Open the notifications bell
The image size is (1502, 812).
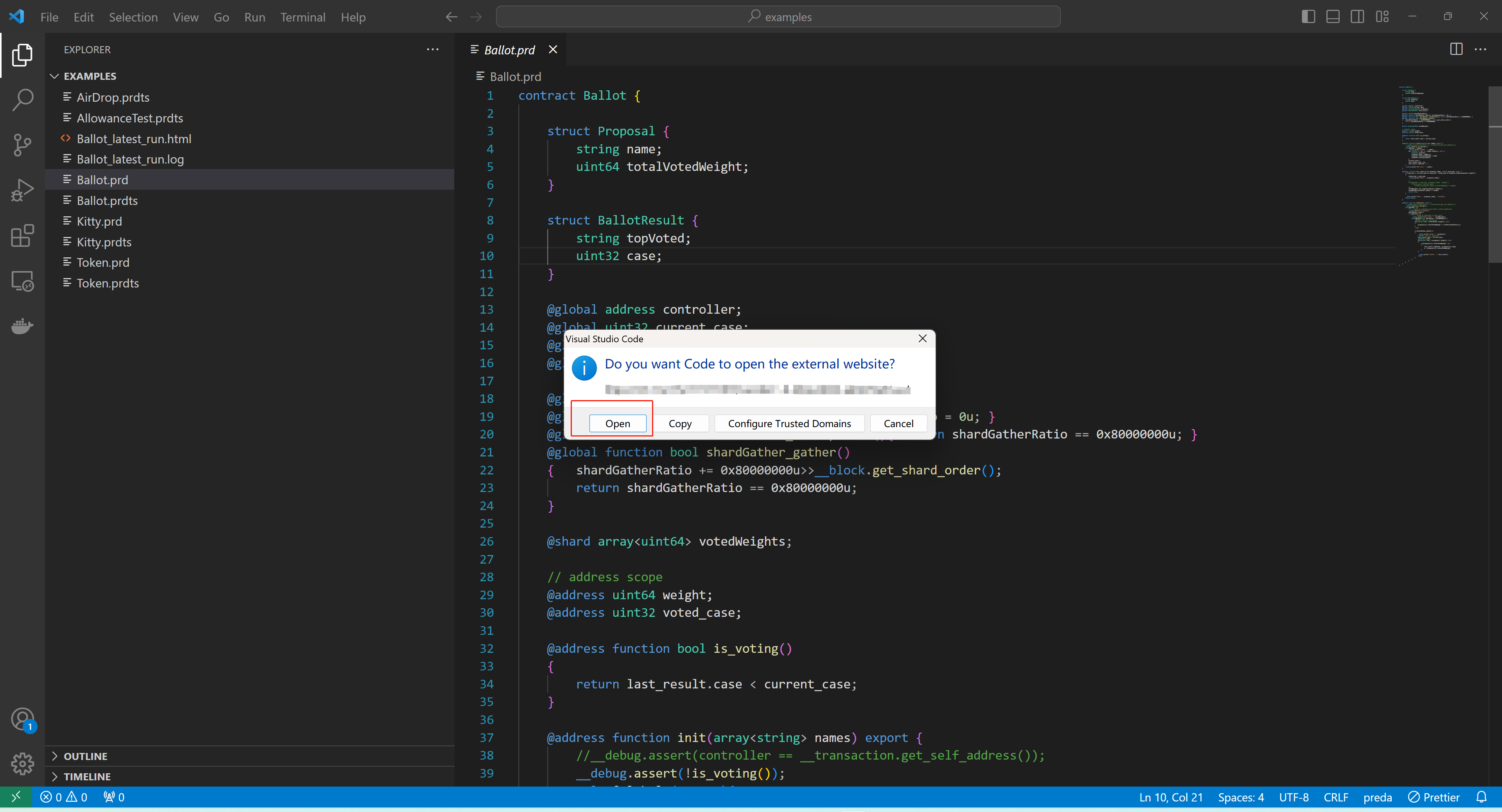point(1481,797)
